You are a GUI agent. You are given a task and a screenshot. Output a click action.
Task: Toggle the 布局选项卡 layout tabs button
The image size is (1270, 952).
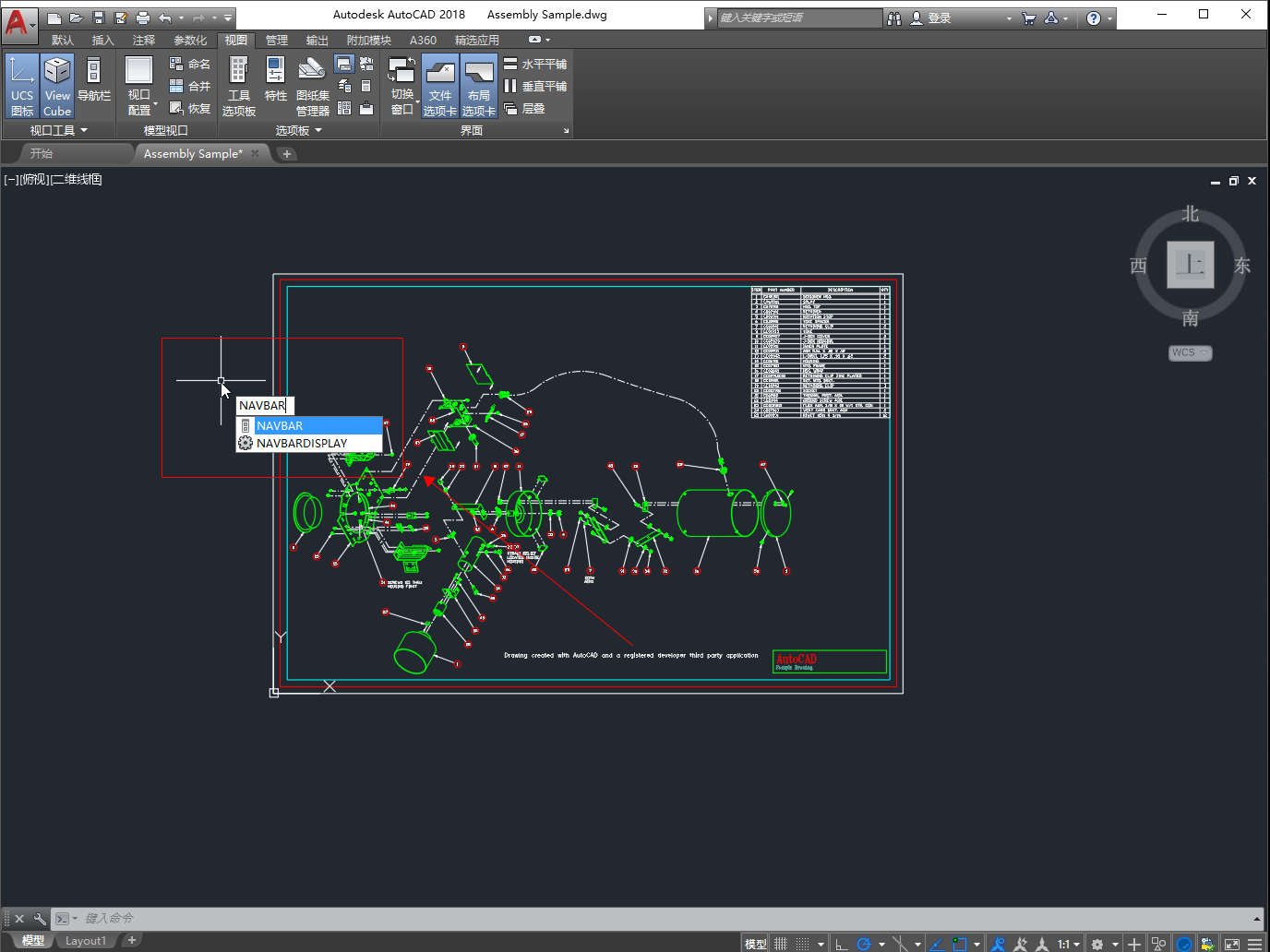479,86
